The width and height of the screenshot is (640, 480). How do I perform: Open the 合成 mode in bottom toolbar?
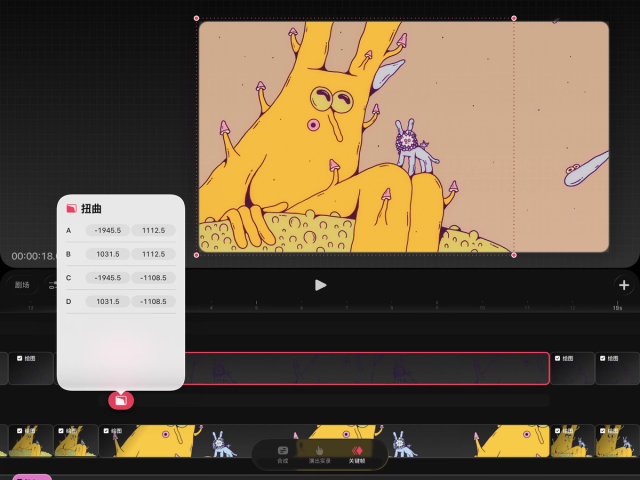pyautogui.click(x=283, y=454)
